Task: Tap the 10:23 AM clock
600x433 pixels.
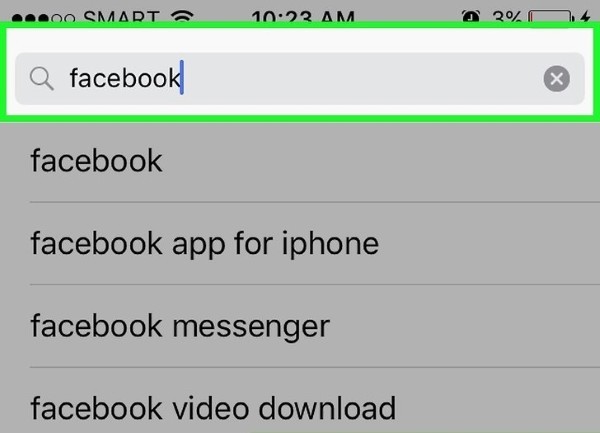Action: [303, 16]
